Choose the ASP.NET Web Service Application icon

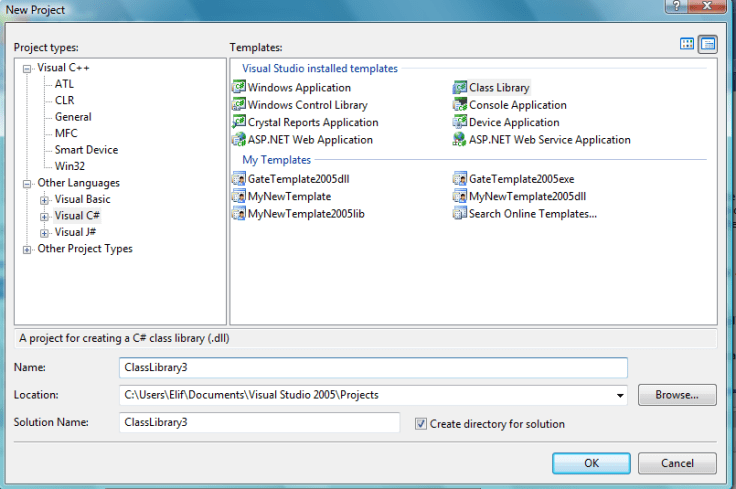[x=460, y=140]
